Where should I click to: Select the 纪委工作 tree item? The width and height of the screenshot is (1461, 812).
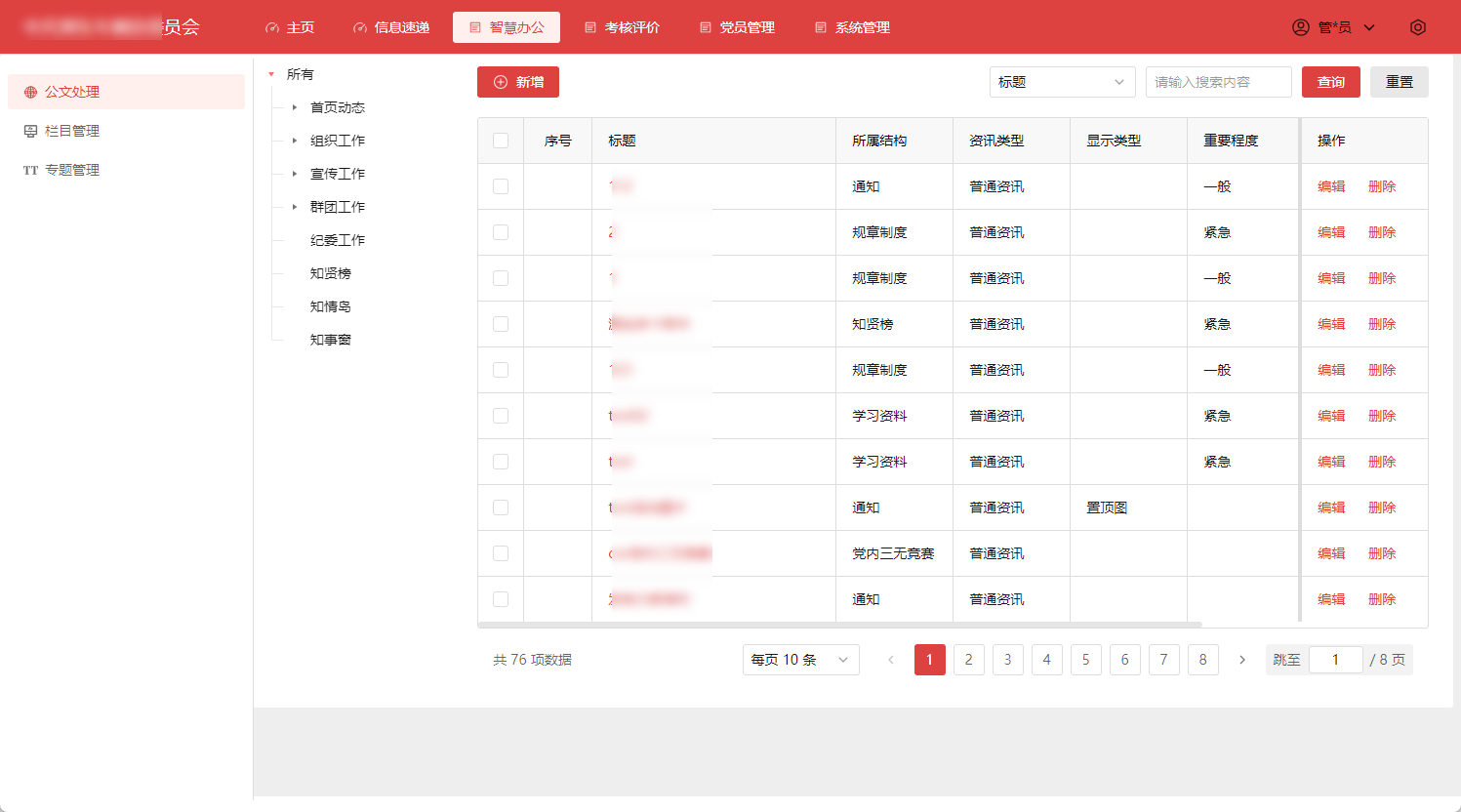(338, 240)
